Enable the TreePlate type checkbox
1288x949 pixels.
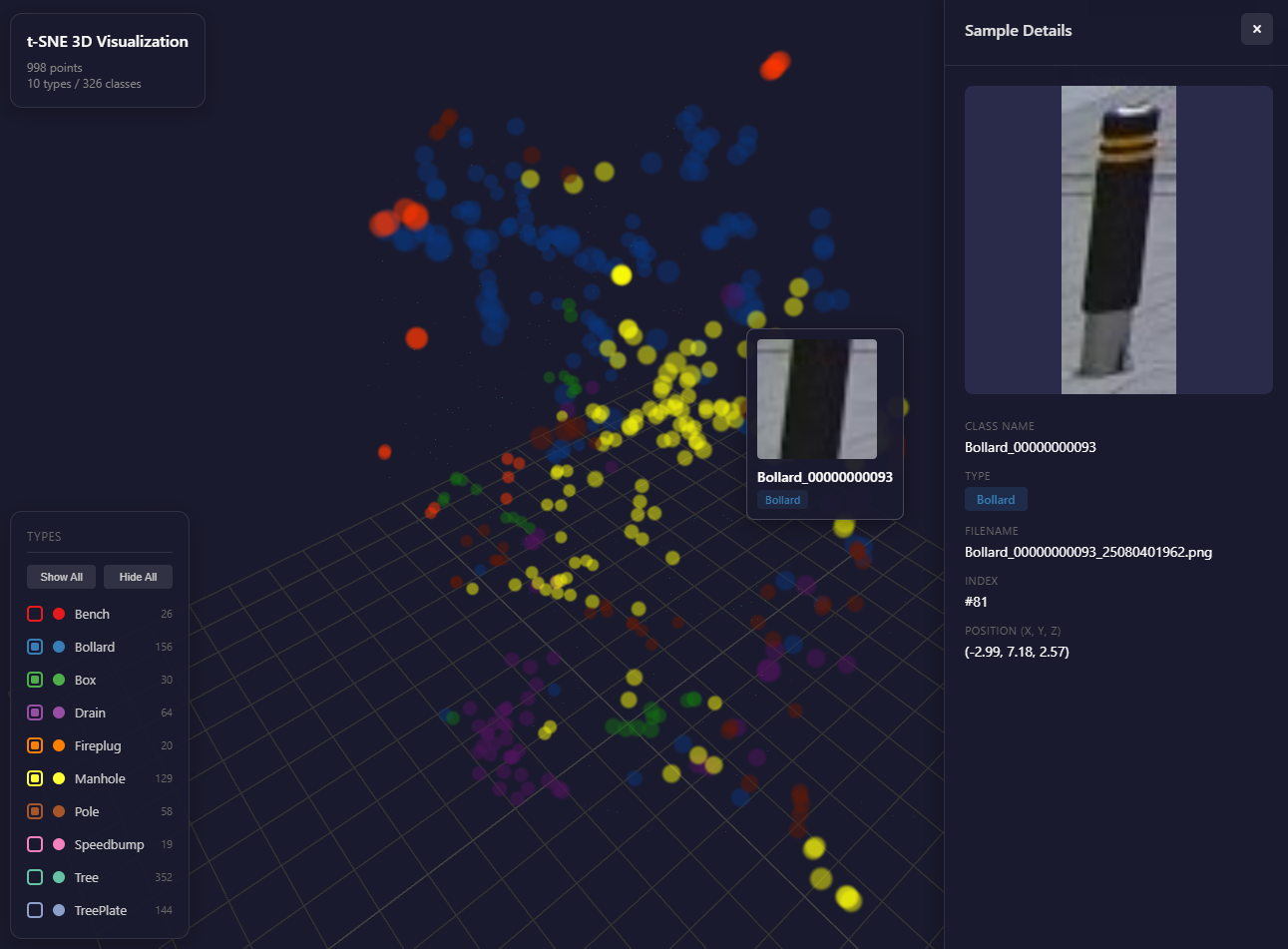35,910
